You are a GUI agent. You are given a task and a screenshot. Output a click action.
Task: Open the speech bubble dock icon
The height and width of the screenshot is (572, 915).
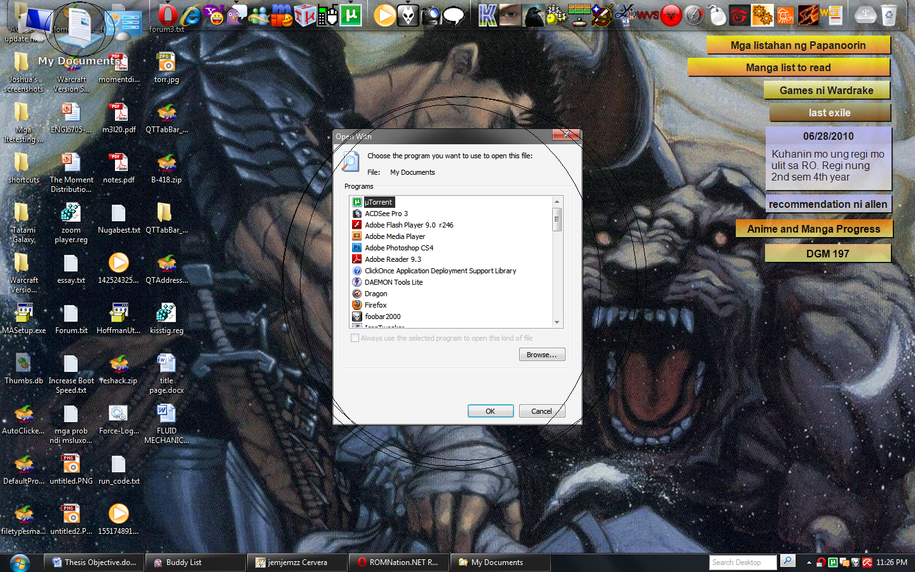454,16
